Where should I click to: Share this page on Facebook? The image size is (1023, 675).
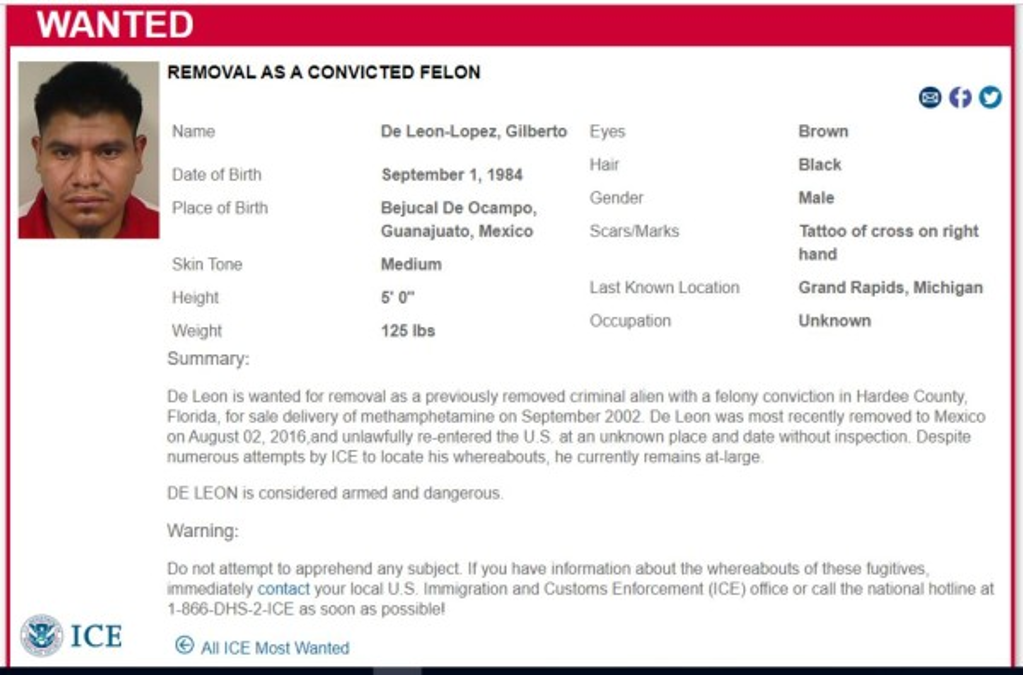tap(960, 97)
